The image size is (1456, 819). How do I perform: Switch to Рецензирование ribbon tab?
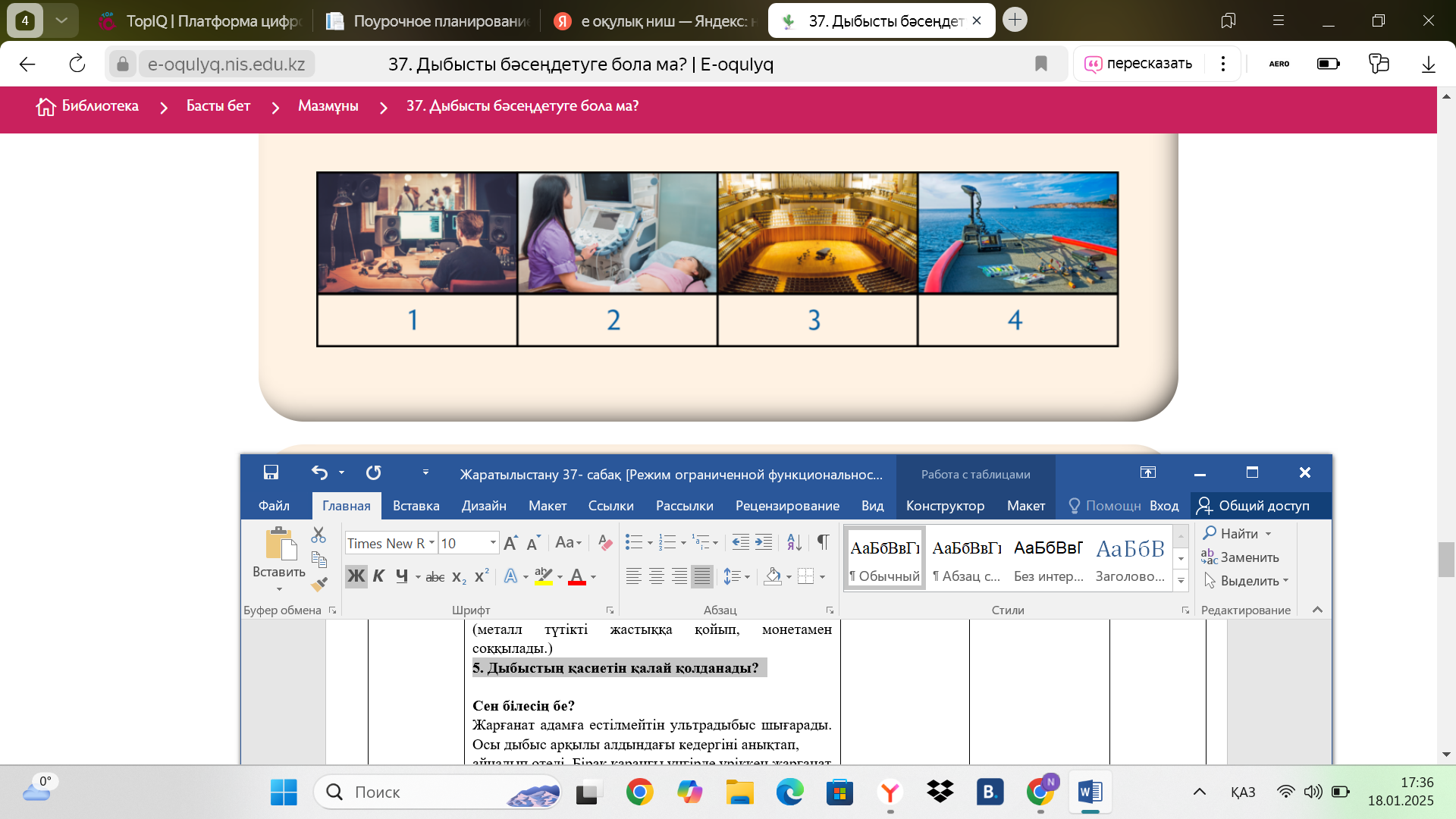click(786, 506)
